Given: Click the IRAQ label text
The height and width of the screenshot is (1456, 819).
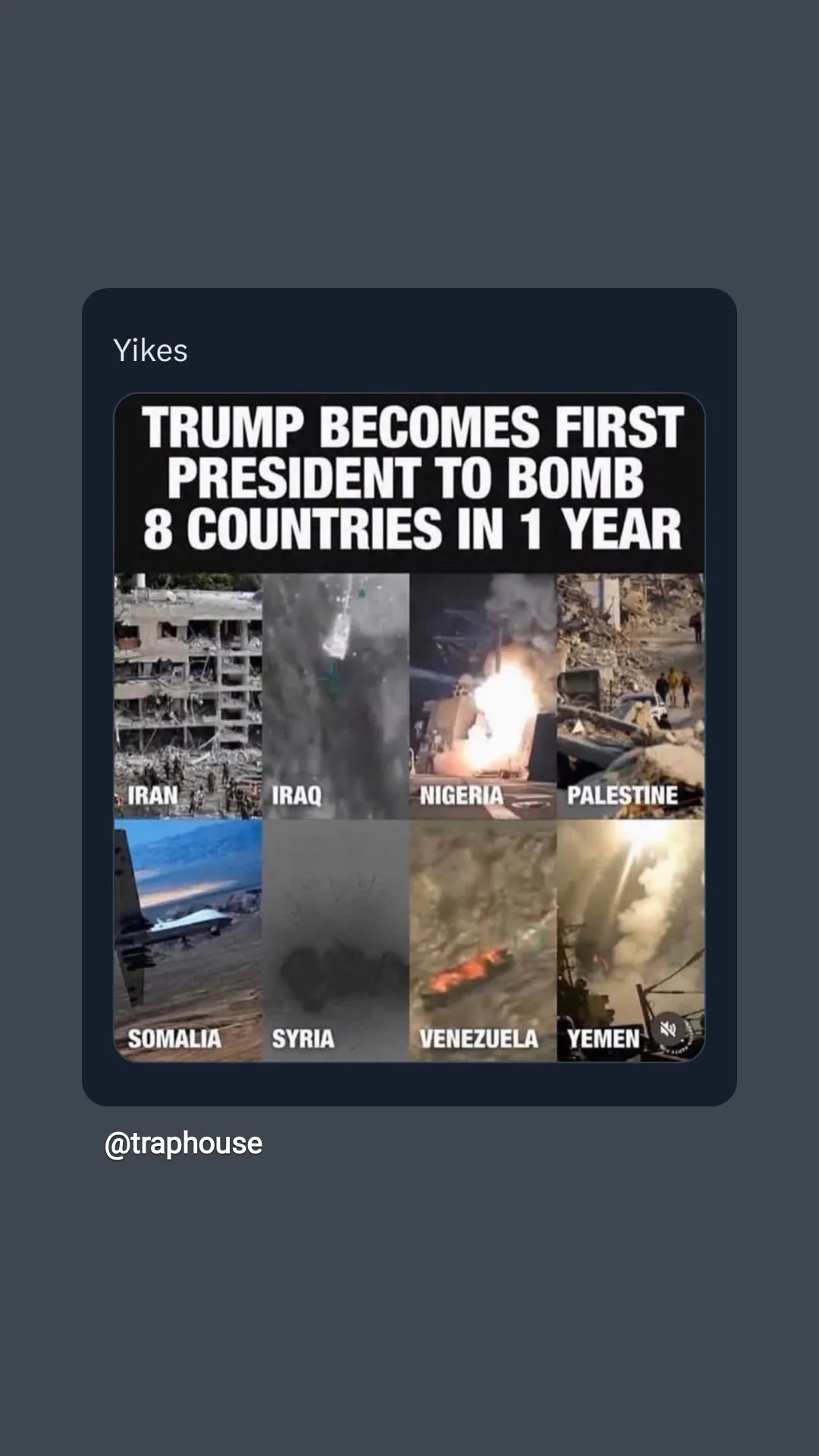Looking at the screenshot, I should pyautogui.click(x=297, y=795).
